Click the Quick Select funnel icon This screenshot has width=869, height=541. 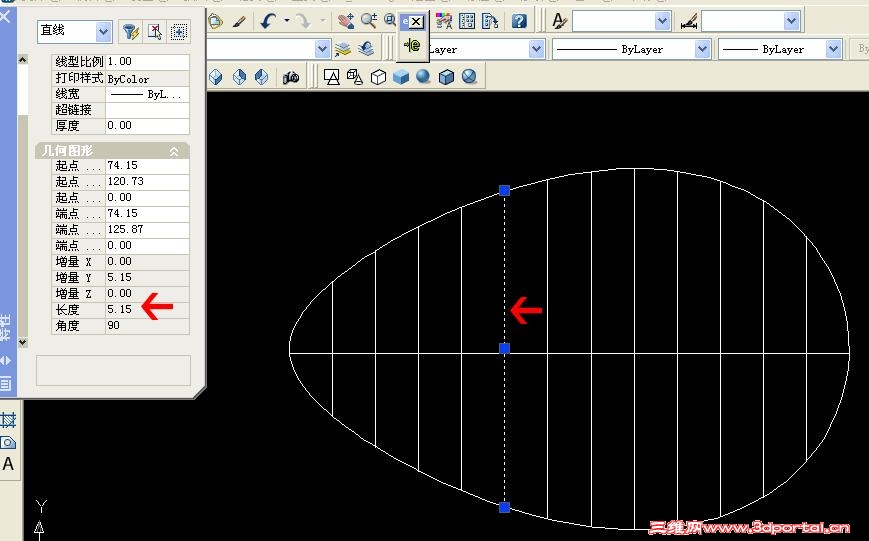coord(131,32)
